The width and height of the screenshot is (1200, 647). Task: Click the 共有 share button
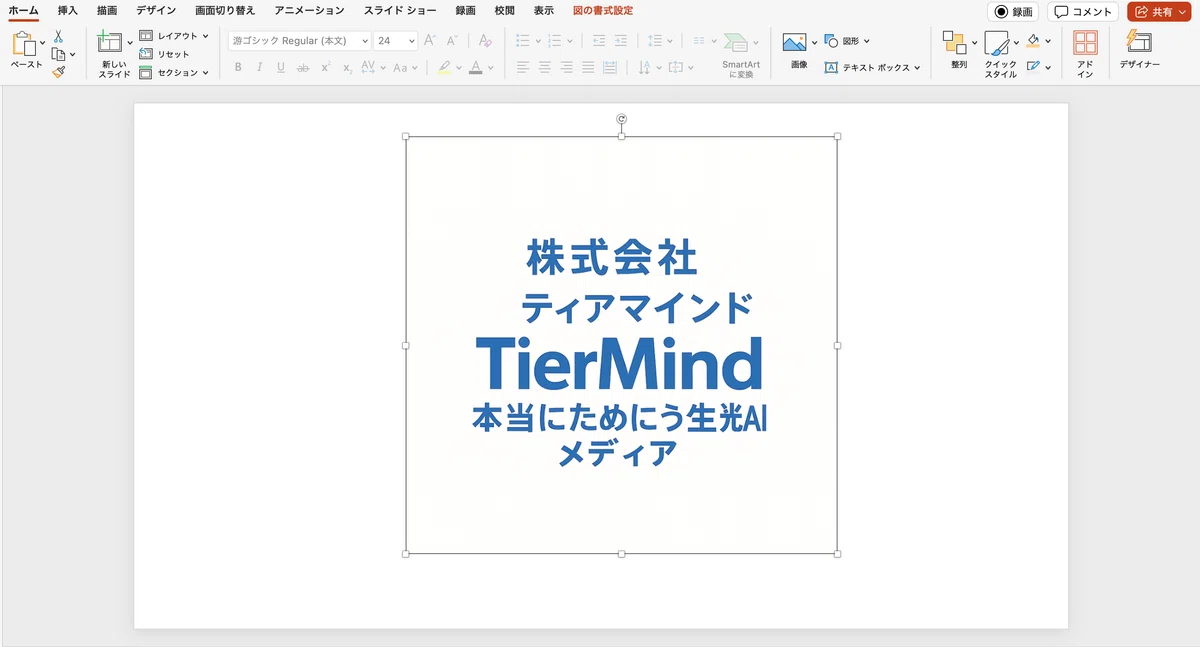coord(1159,12)
